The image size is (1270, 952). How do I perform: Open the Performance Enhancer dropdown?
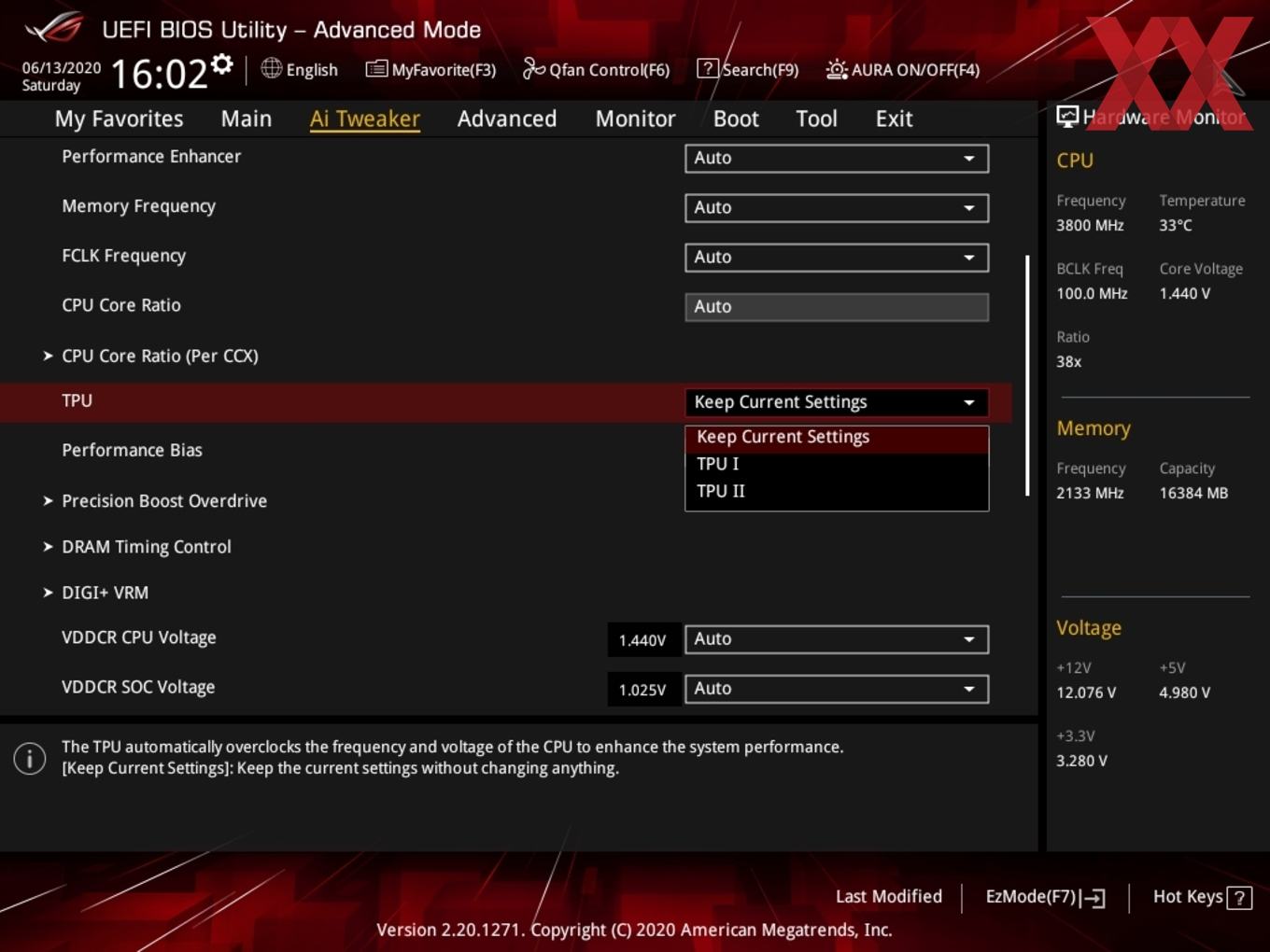tap(837, 158)
